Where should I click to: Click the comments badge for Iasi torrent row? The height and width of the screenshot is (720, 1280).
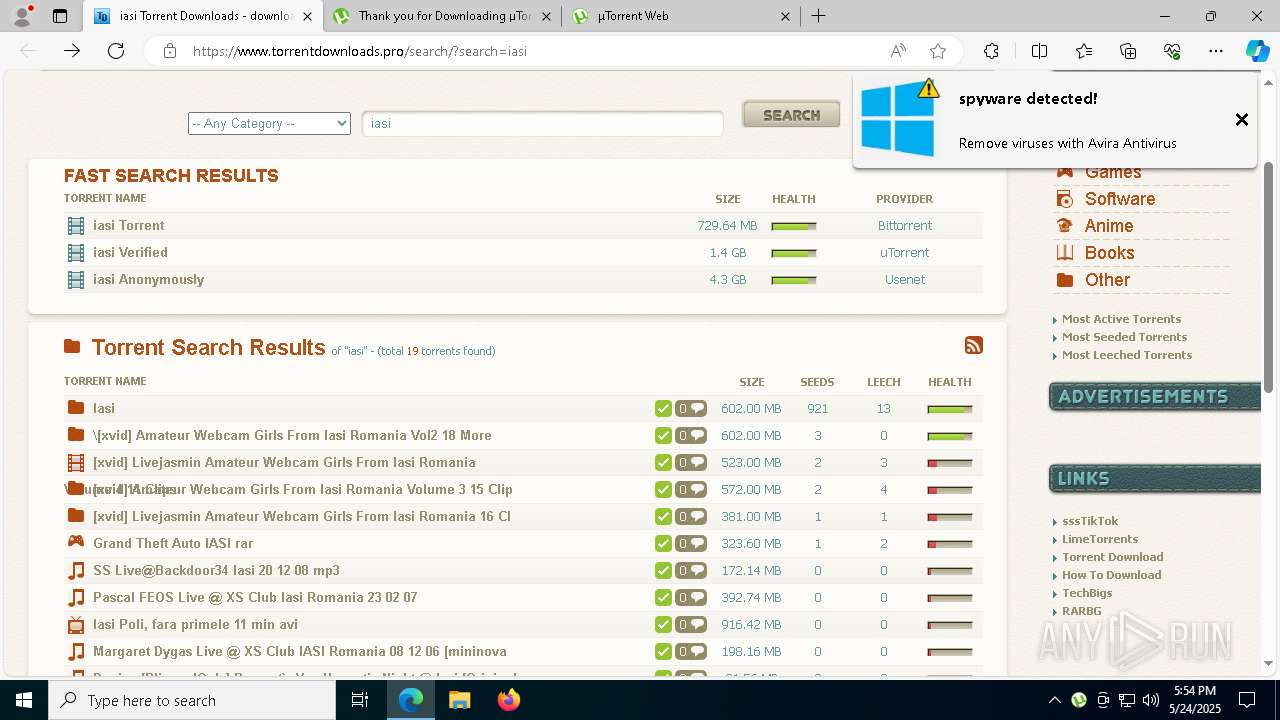click(x=691, y=408)
